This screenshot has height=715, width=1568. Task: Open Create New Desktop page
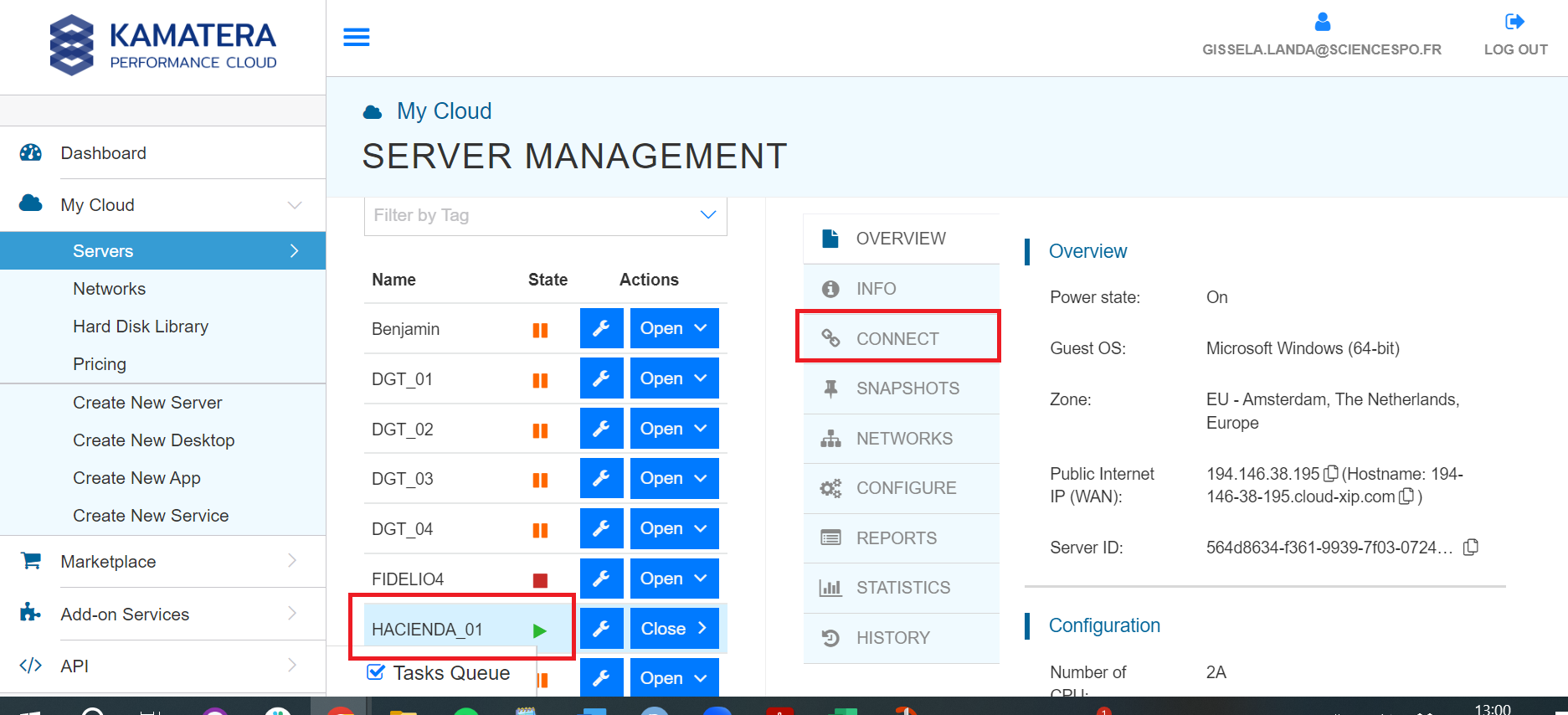pos(154,440)
